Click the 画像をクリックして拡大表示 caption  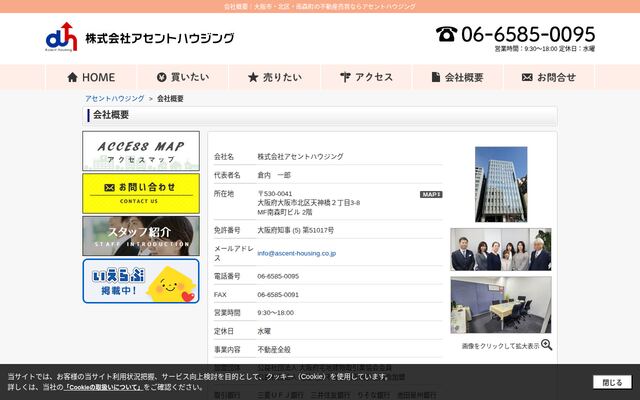pyautogui.click(x=500, y=346)
